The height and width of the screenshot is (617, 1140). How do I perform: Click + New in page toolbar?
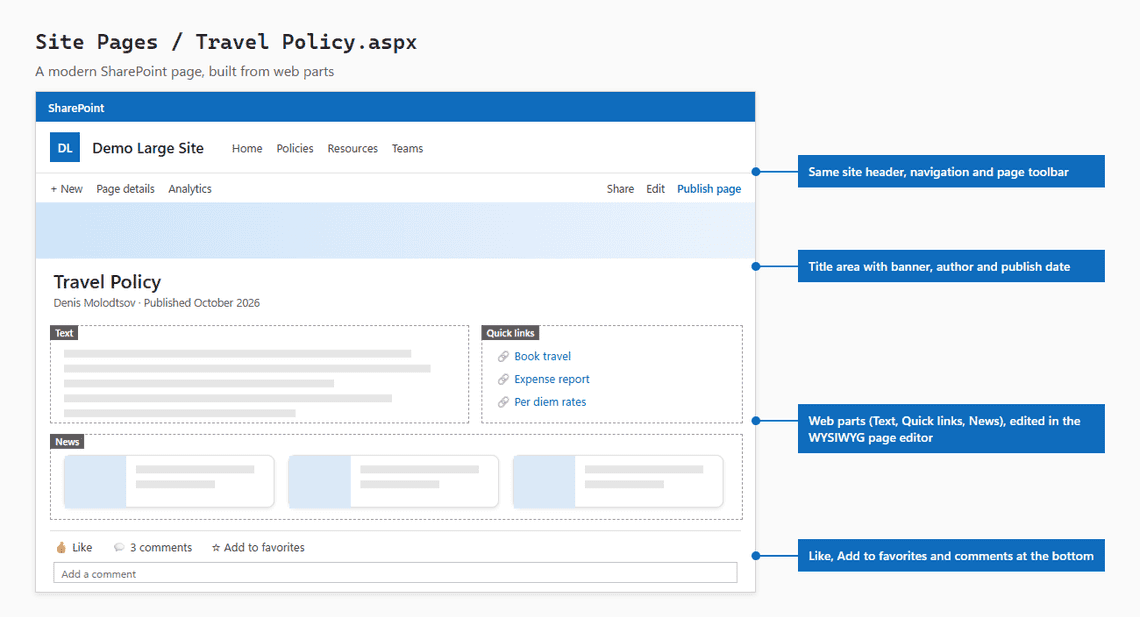tap(66, 189)
